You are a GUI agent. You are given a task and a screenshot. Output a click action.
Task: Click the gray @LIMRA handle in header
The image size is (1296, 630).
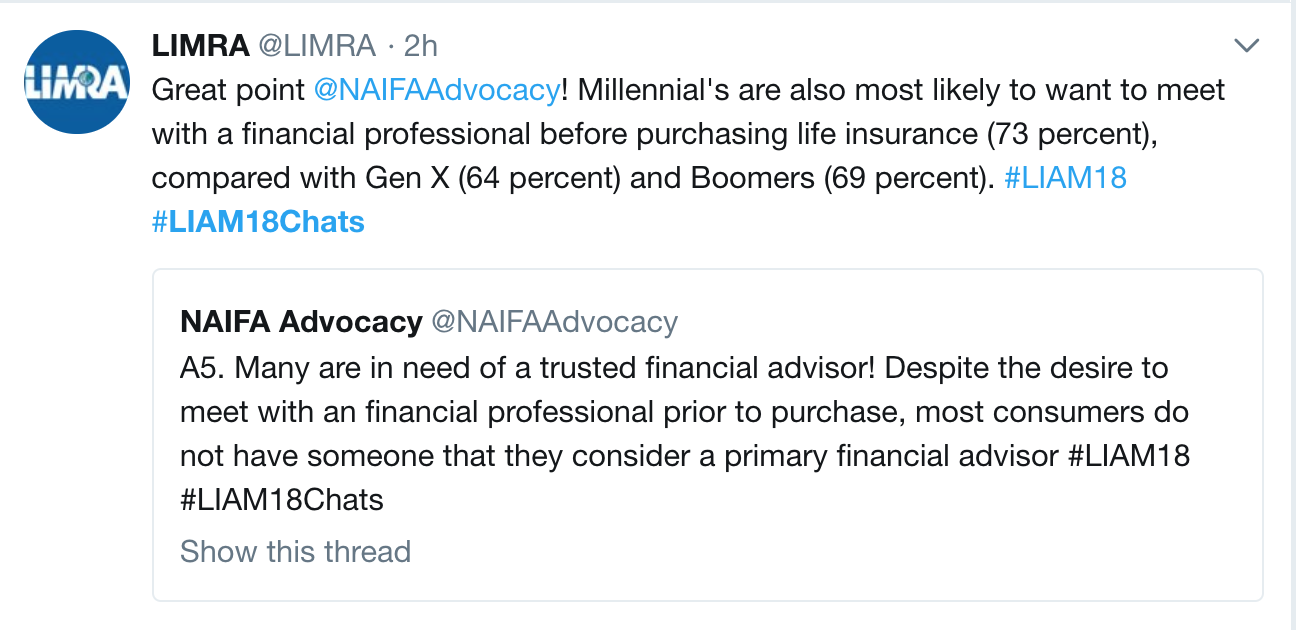pos(317,45)
